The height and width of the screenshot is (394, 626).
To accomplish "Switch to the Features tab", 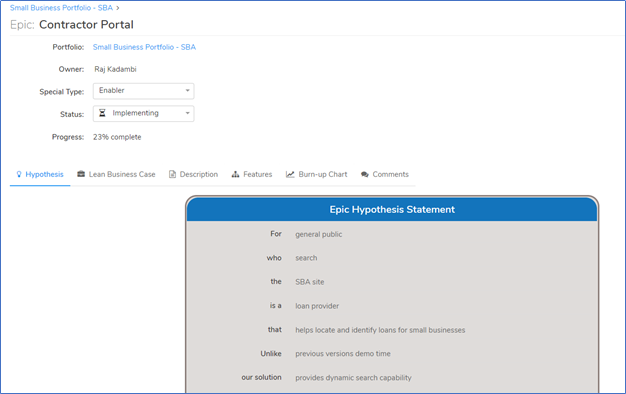I will (x=252, y=174).
